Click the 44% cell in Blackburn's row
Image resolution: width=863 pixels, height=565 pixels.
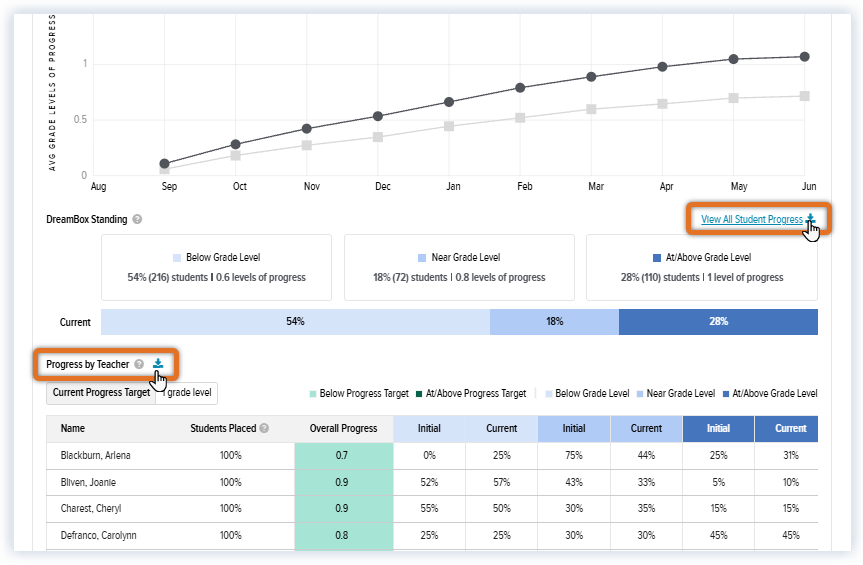[x=646, y=456]
